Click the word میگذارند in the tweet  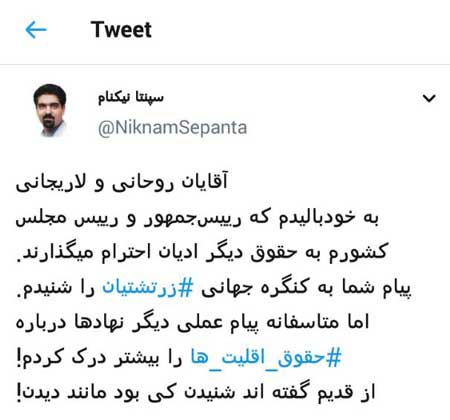(55, 253)
